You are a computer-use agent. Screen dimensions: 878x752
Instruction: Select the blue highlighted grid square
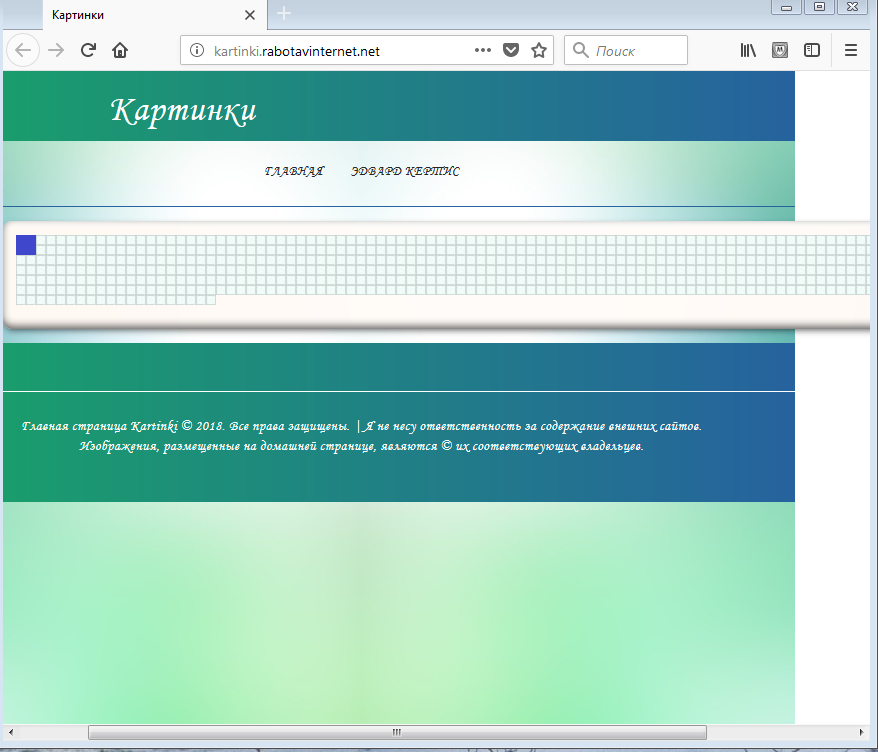click(x=26, y=245)
